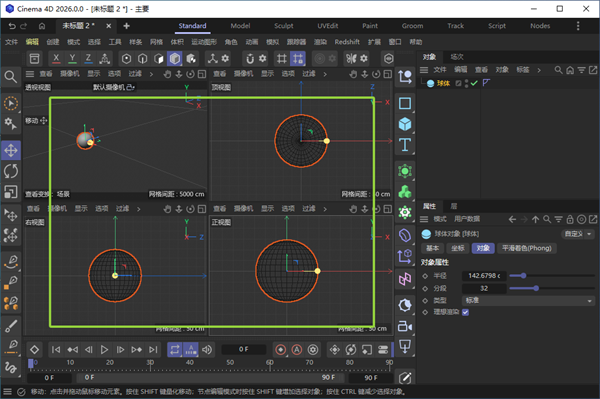
Task: Switch to the Sculpt layout
Action: (x=284, y=26)
